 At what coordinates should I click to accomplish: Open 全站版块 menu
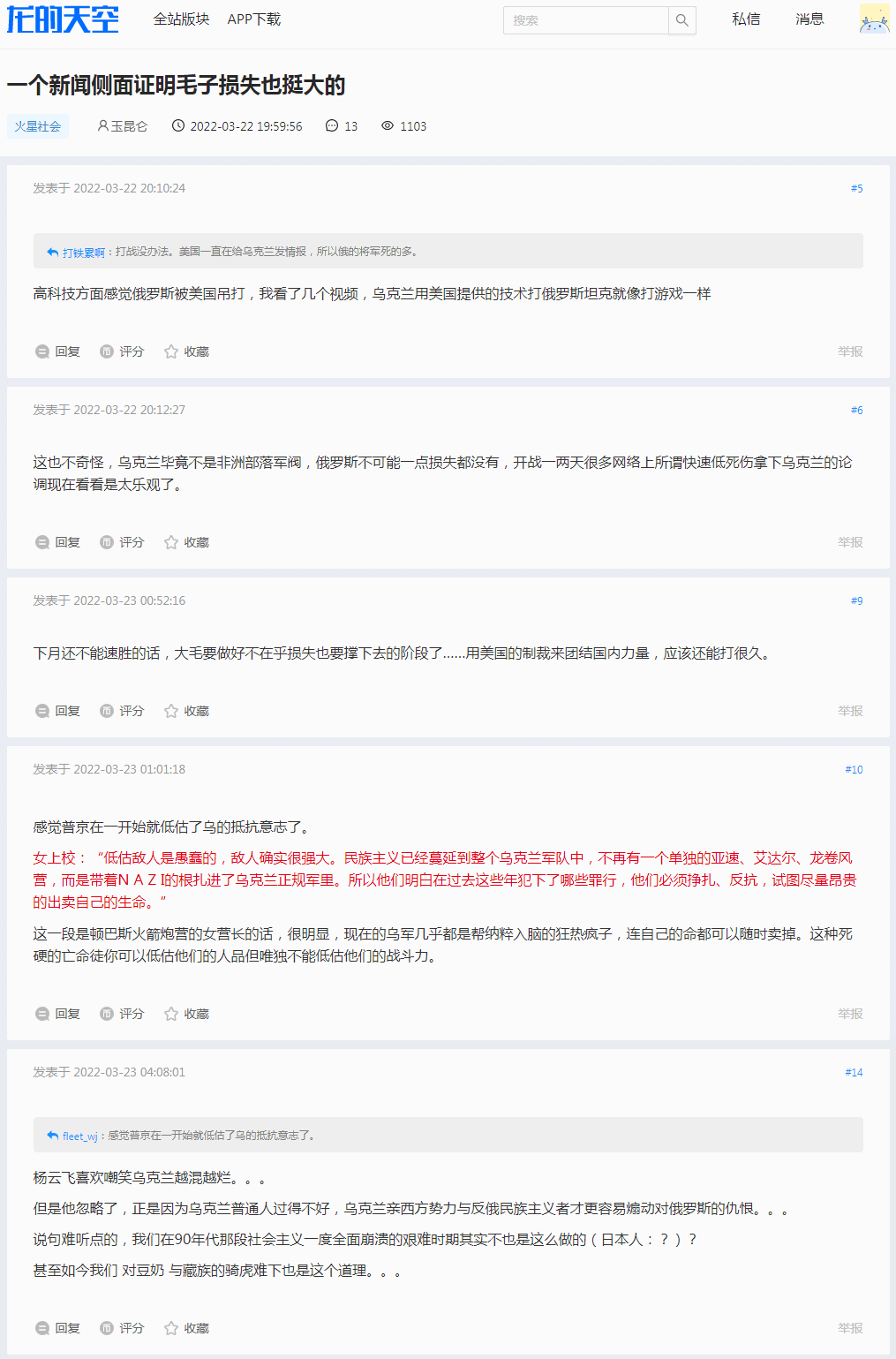pos(181,19)
